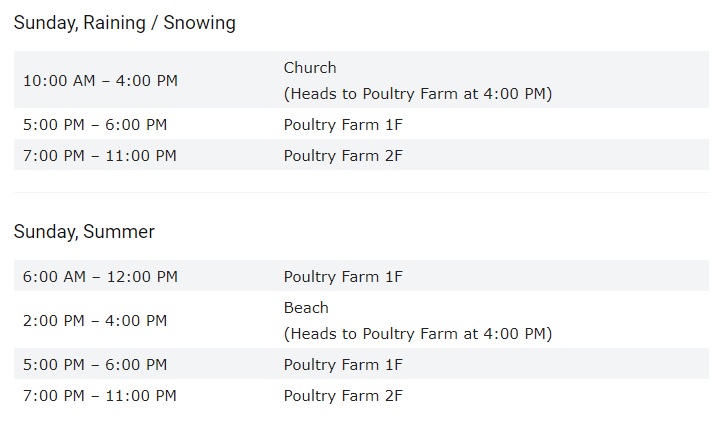Click Poultry Farm 2F in the Summer table

click(343, 396)
